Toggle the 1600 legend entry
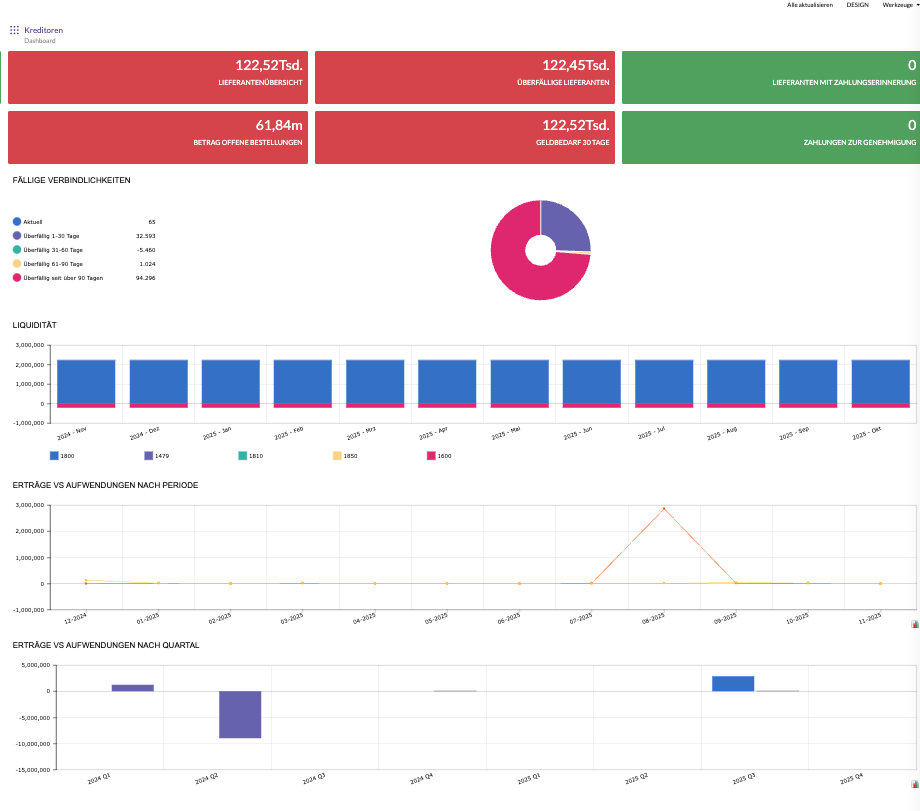The image size is (920, 811). coord(432,455)
